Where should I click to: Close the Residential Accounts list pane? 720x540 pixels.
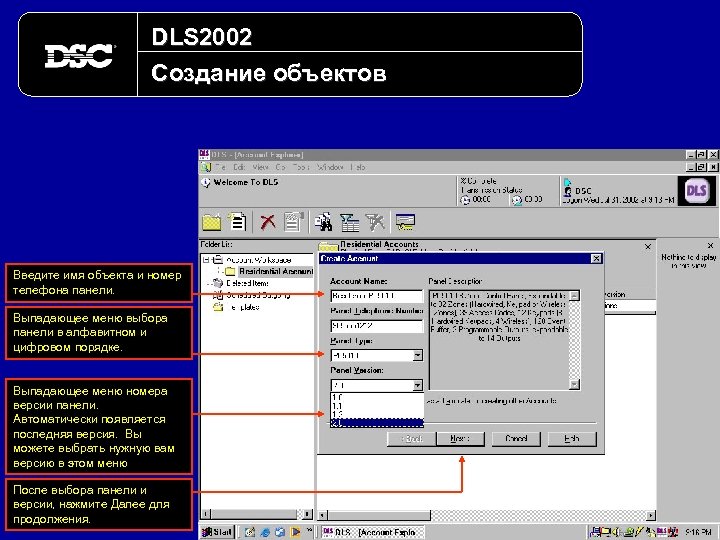(647, 247)
